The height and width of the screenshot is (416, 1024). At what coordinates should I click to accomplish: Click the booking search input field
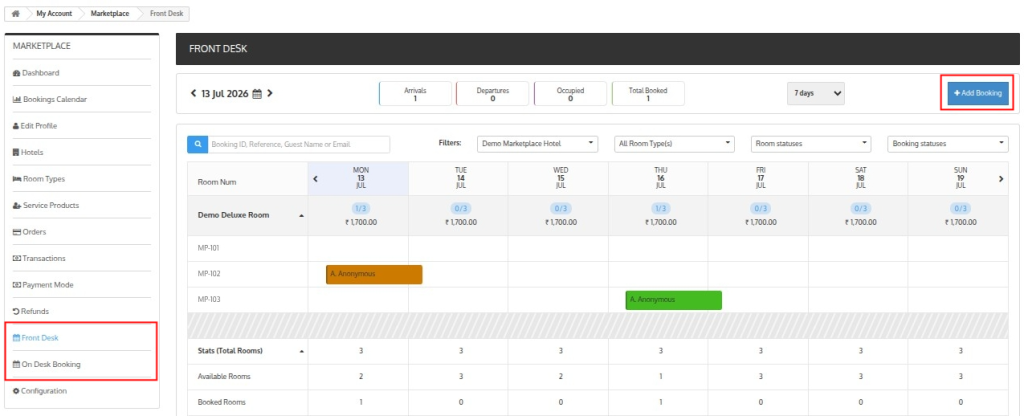tap(298, 144)
